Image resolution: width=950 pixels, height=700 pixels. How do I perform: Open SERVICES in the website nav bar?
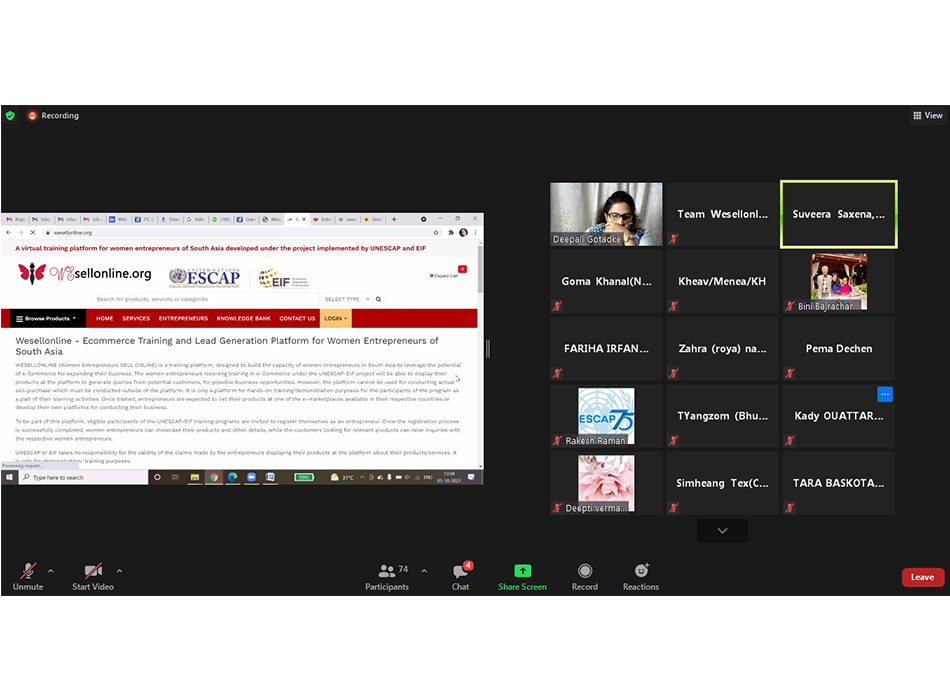click(x=136, y=318)
